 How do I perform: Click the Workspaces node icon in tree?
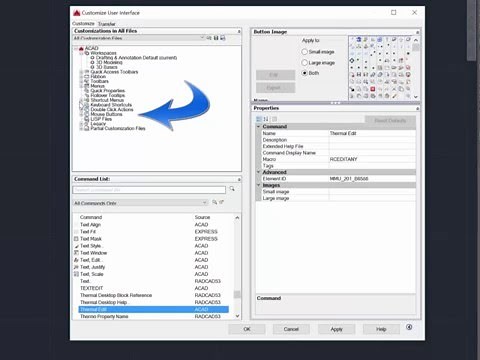coord(87,53)
